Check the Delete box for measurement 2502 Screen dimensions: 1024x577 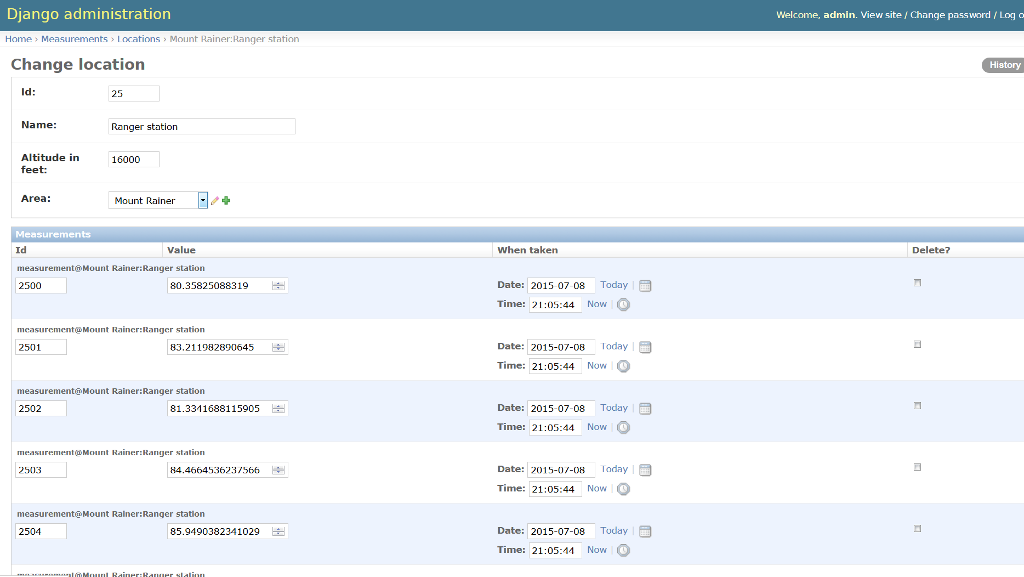(917, 405)
